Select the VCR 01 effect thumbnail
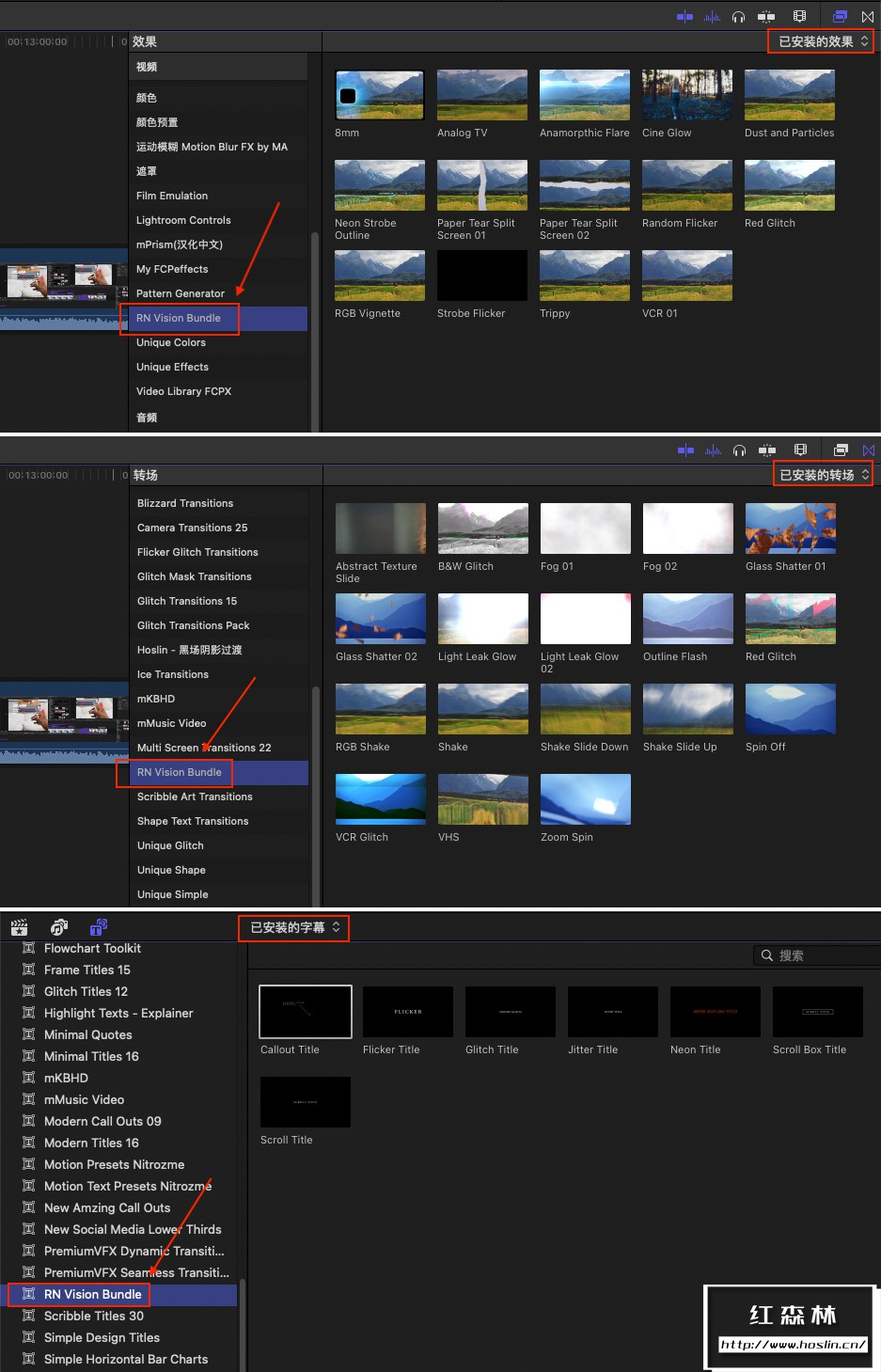This screenshot has width=881, height=1372. [x=687, y=276]
